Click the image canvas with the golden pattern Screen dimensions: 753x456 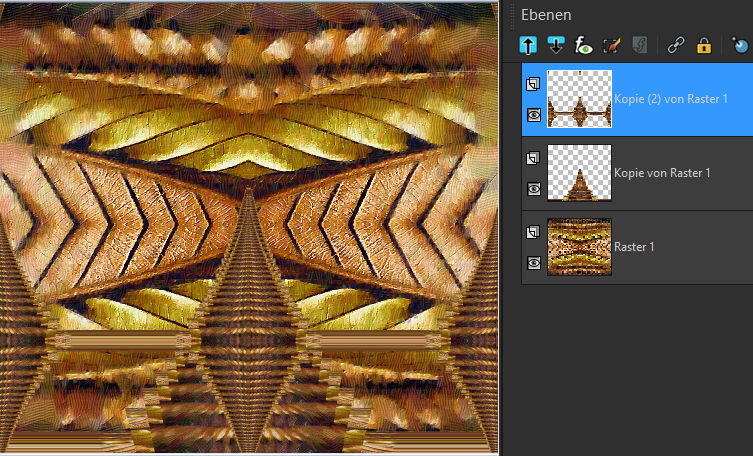[x=249, y=228]
